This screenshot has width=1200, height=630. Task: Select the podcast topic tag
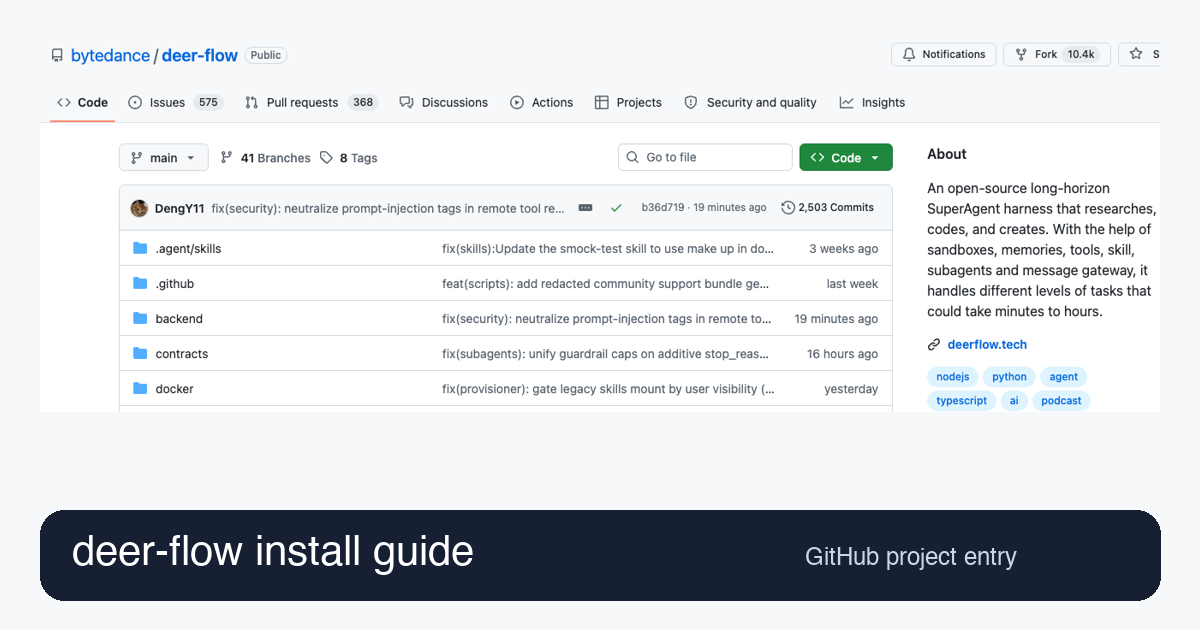1061,401
